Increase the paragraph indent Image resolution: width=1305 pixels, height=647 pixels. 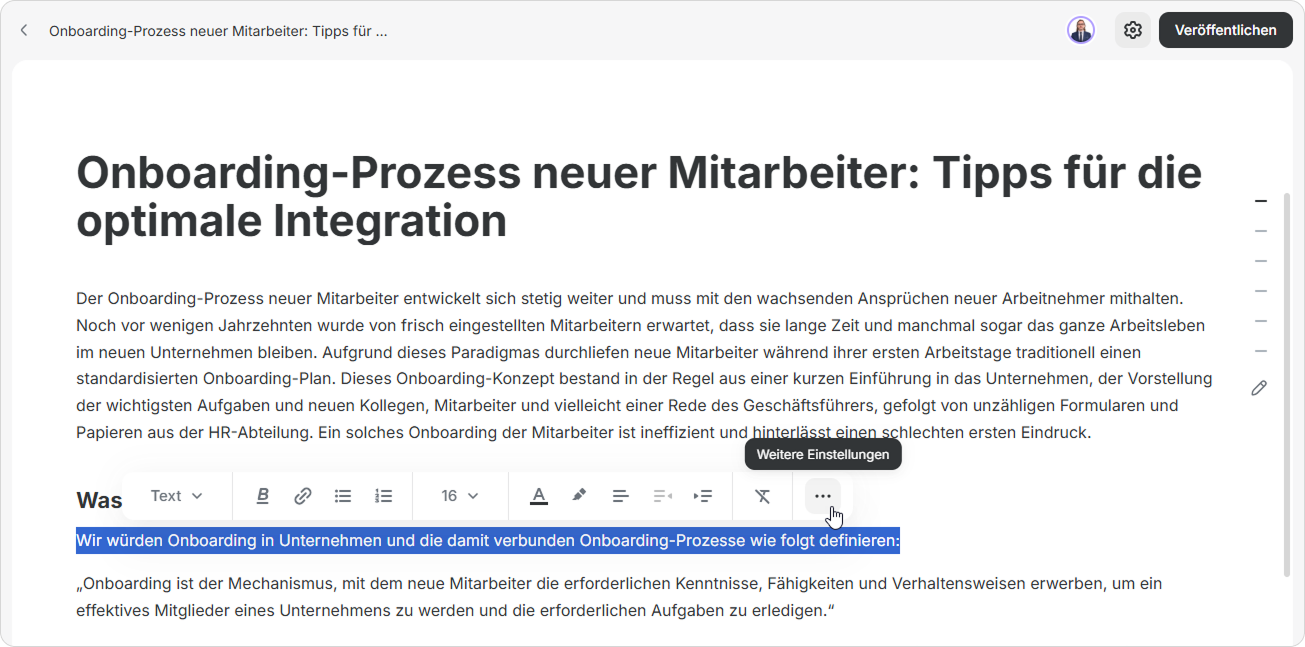tap(703, 496)
